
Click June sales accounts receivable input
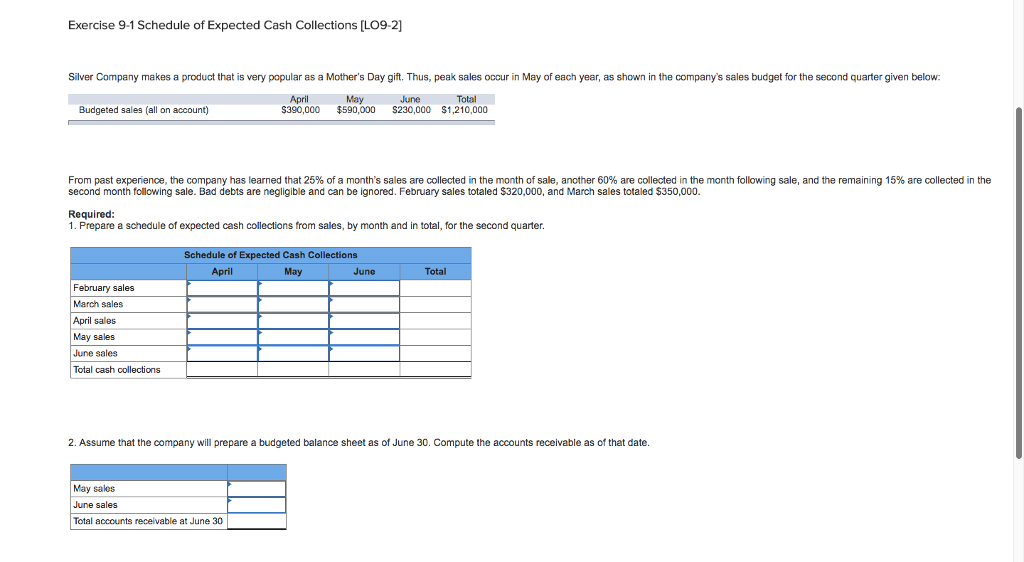257,505
